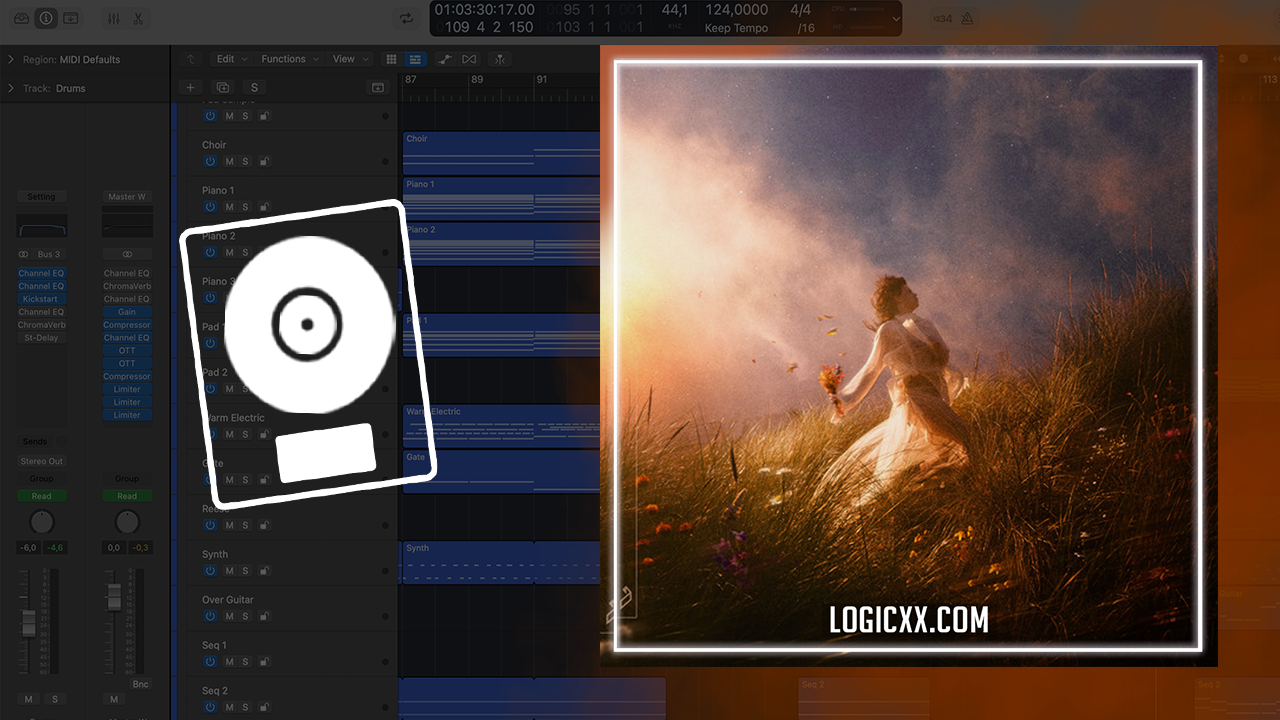Open the Editors scissors icon
Screen dimensions: 1280x720
click(138, 18)
